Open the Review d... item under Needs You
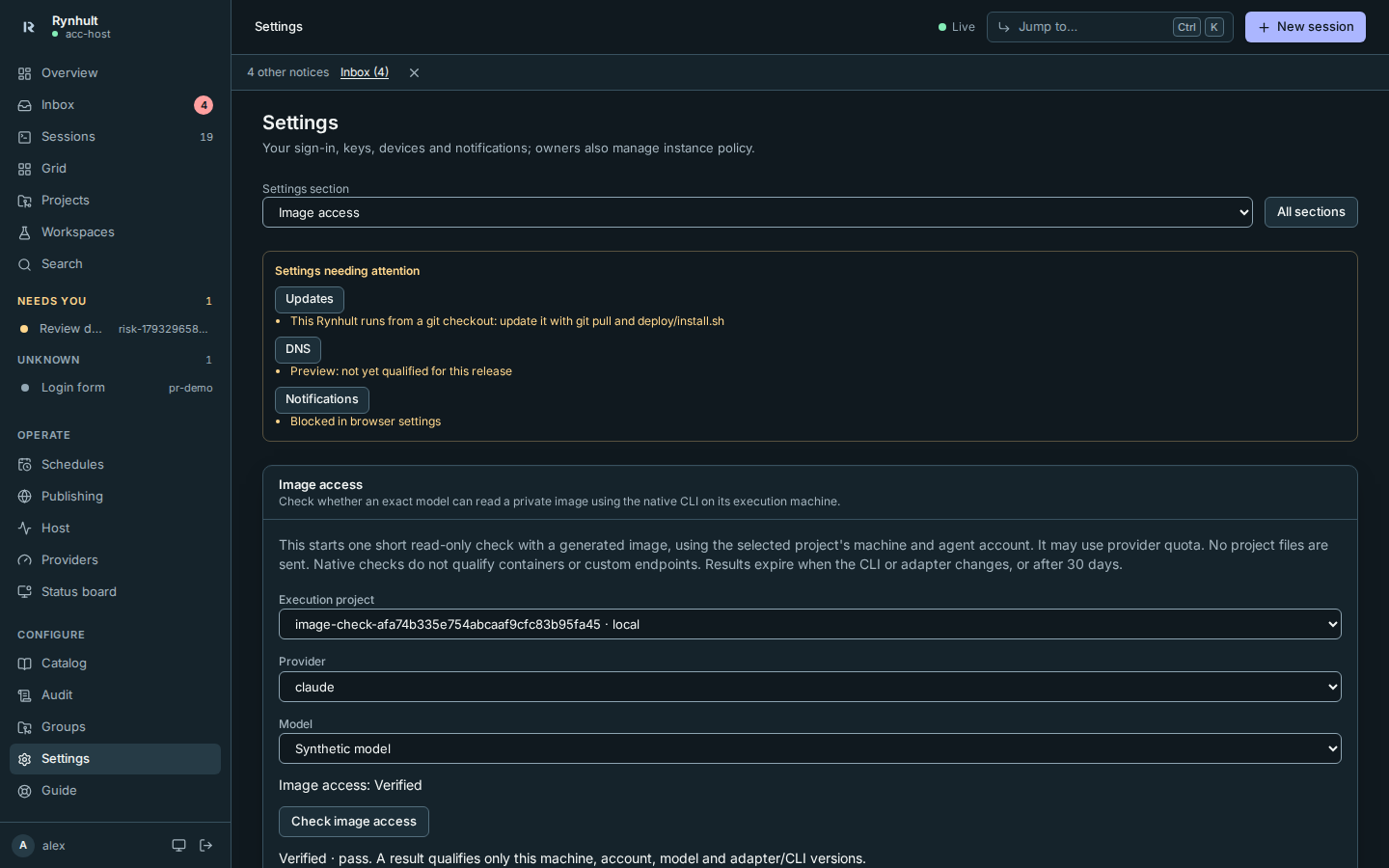Screen dimensions: 1389x868 [x=115, y=329]
